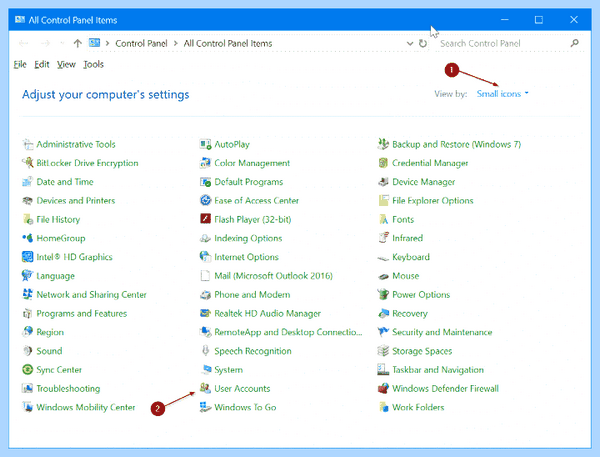
Task: Open Phone and Modem link
Action: (252, 294)
